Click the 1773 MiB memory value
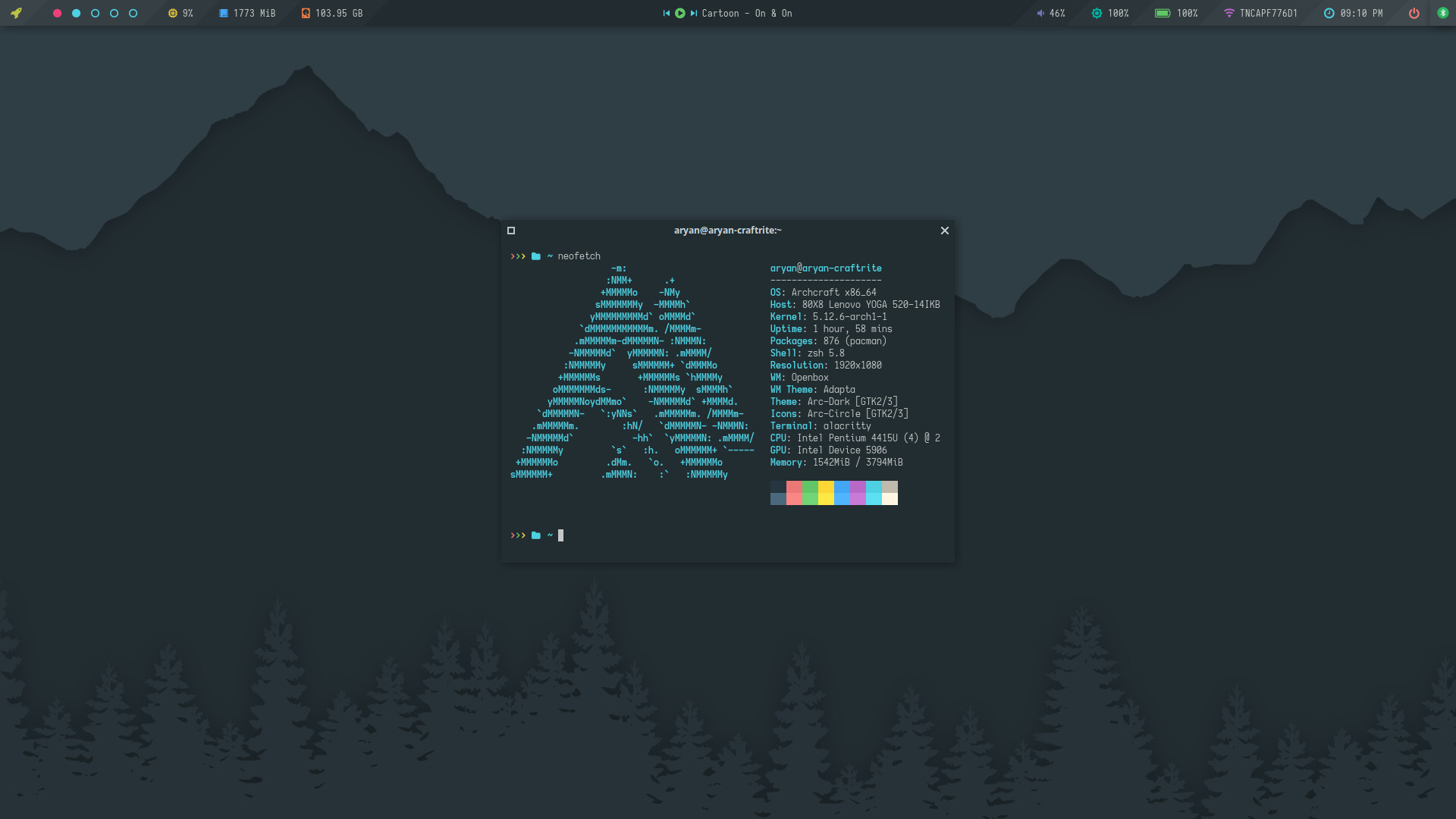Image resolution: width=1456 pixels, height=819 pixels. pyautogui.click(x=255, y=13)
